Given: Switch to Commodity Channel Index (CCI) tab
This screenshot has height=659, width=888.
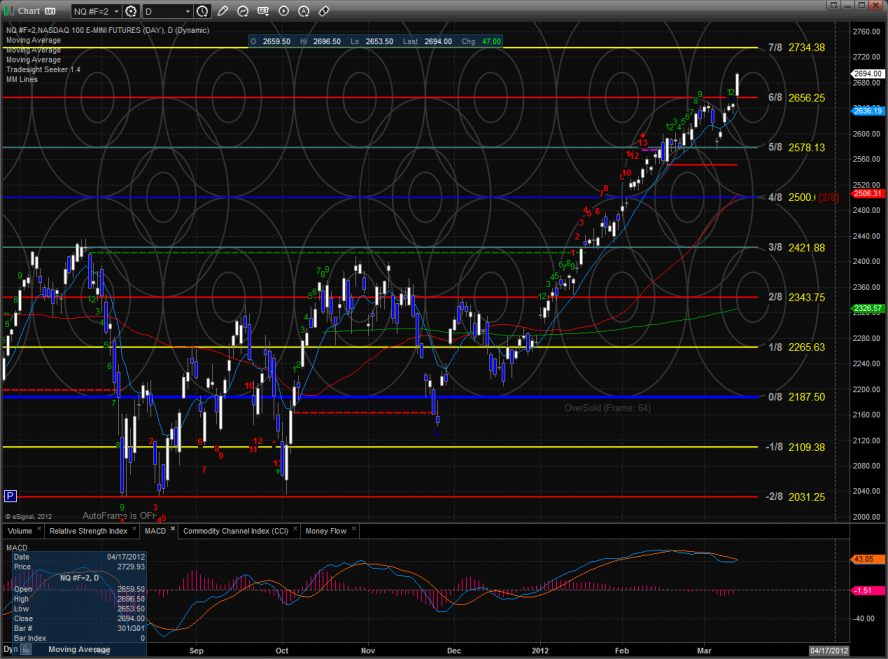Looking at the screenshot, I should 240,530.
